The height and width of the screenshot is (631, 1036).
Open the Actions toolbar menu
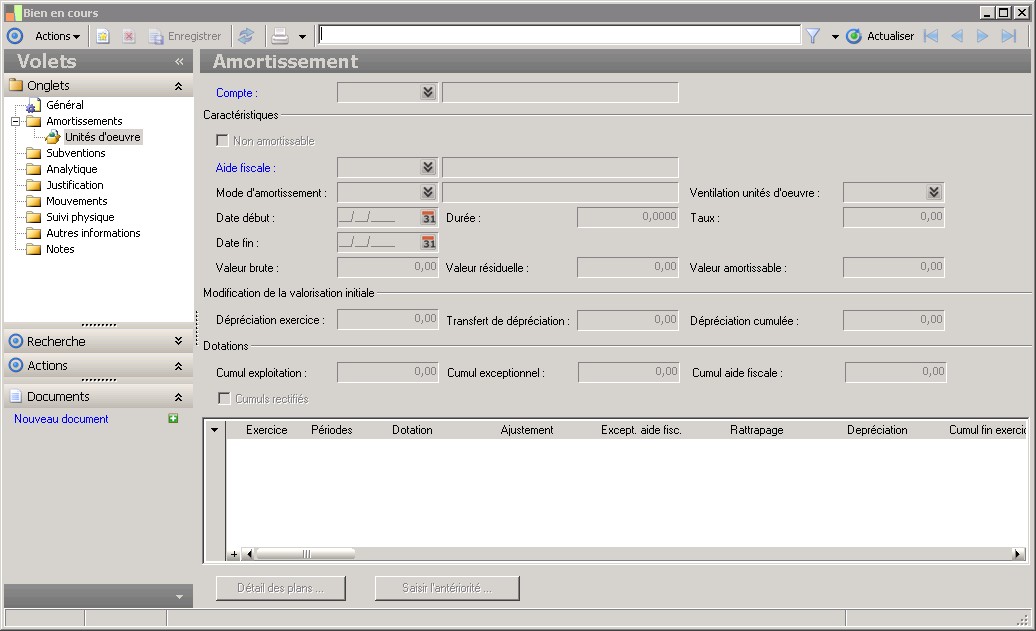57,36
